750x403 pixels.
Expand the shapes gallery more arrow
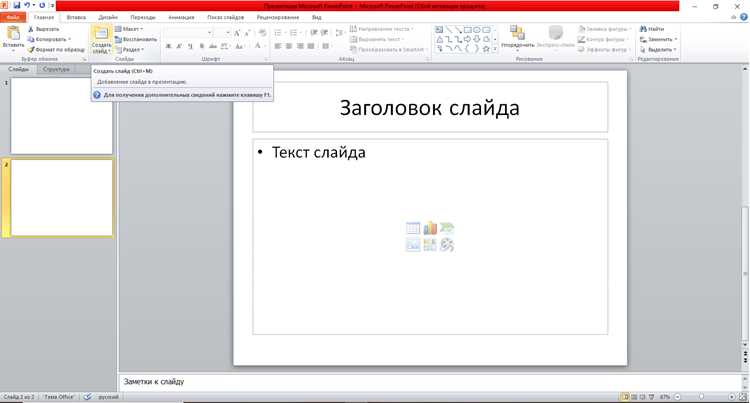pyautogui.click(x=495, y=49)
